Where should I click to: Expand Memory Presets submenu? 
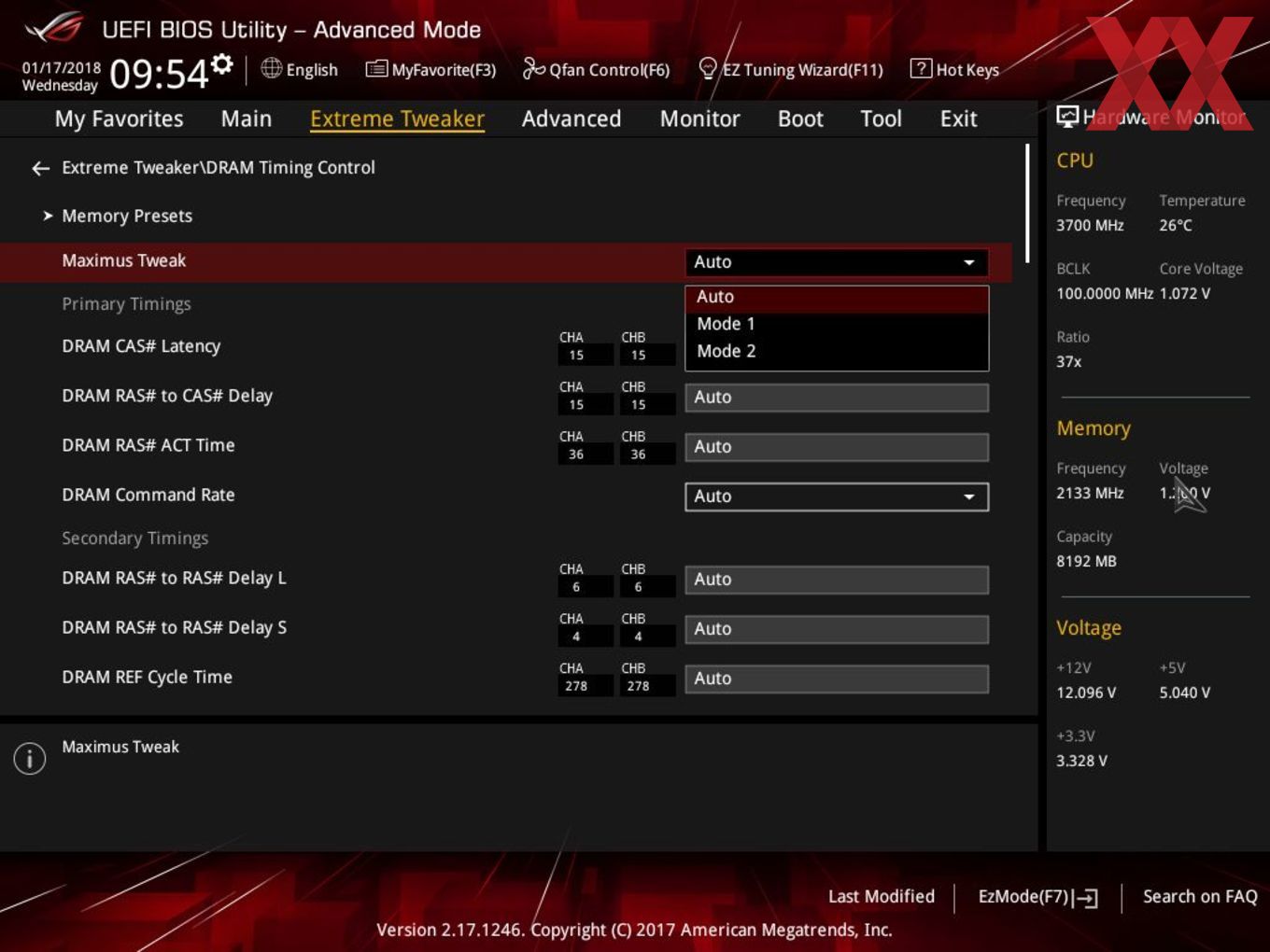click(x=127, y=216)
